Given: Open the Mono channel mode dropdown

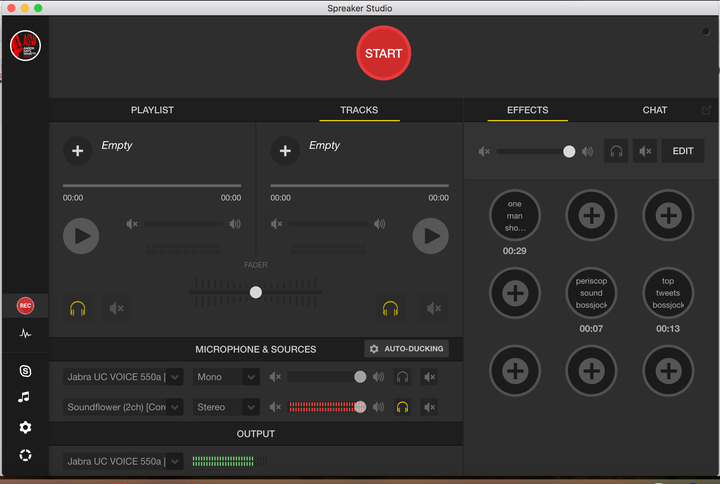Looking at the screenshot, I should (226, 377).
